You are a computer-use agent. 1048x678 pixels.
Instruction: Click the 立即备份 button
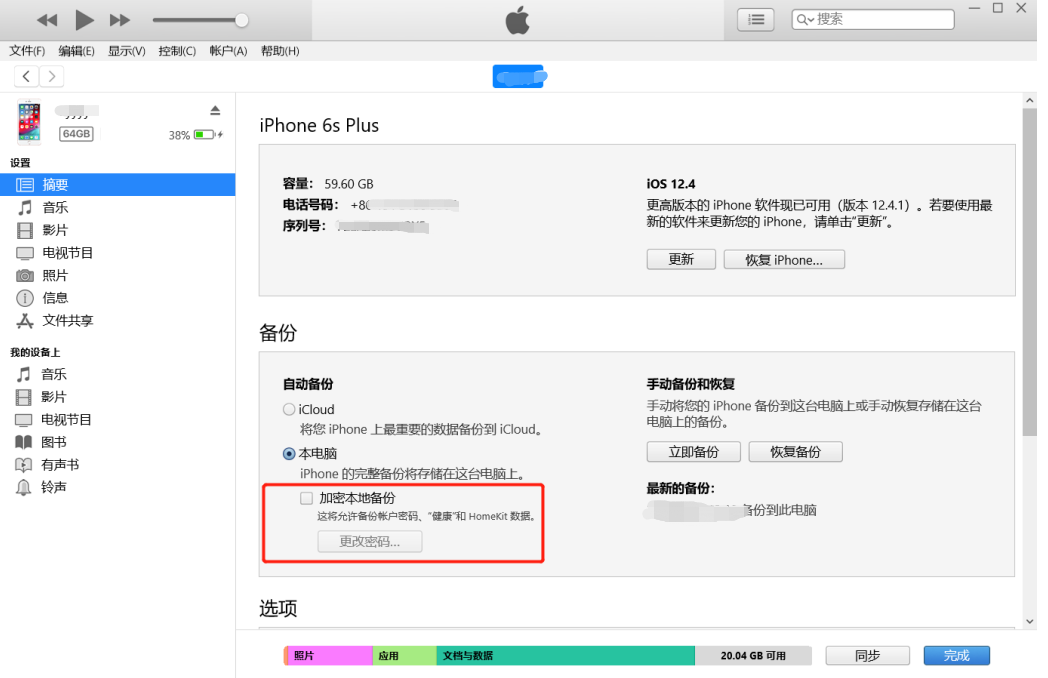click(x=694, y=452)
